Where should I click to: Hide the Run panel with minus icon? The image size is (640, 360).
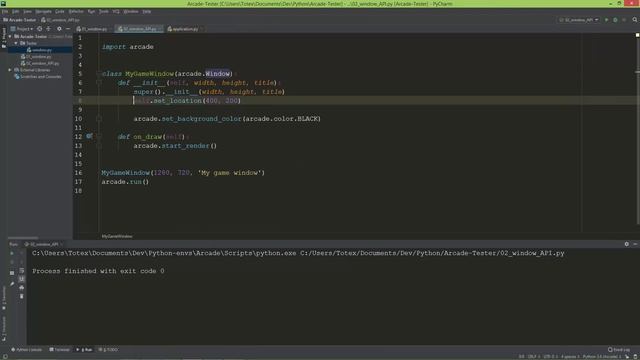pyautogui.click(x=635, y=244)
